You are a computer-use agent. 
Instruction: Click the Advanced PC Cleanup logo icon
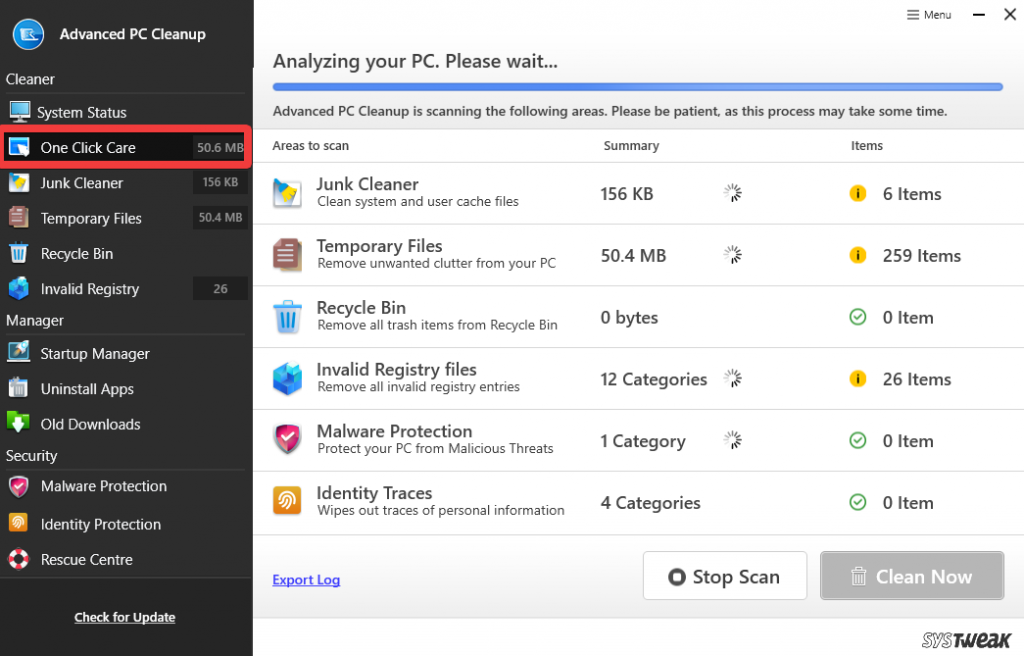28,34
